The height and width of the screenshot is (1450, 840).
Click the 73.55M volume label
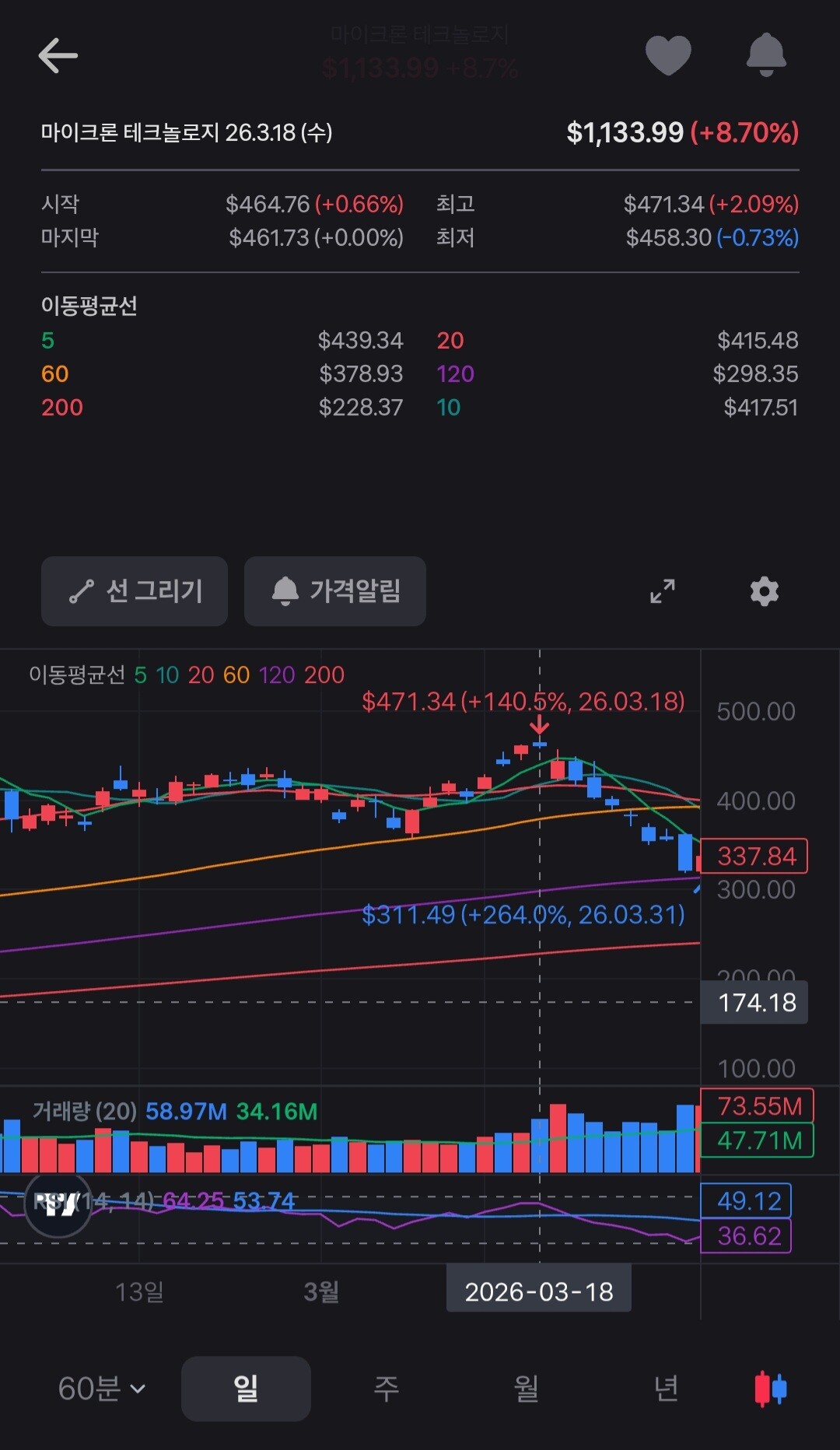click(x=758, y=1105)
